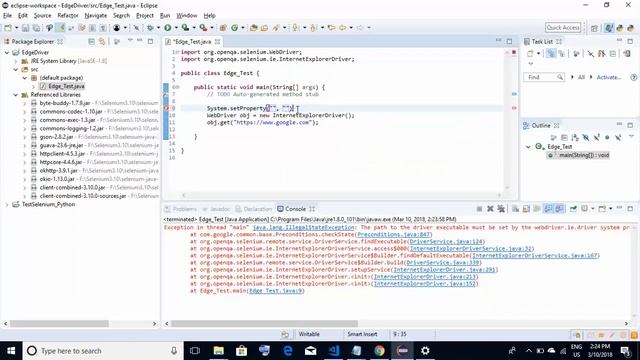Minimize the Console view panel

[x=619, y=209]
